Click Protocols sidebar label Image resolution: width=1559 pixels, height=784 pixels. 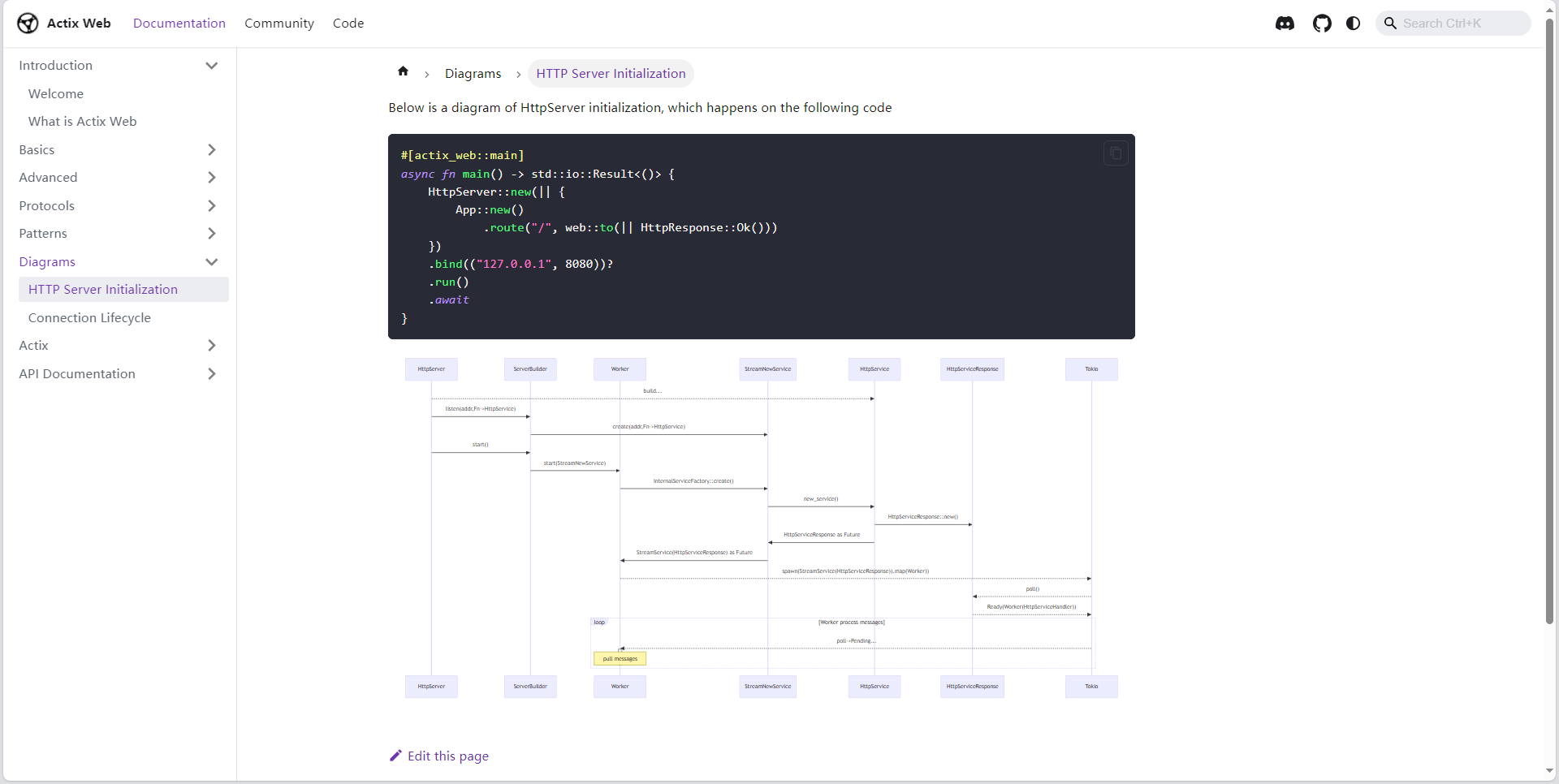(46, 206)
